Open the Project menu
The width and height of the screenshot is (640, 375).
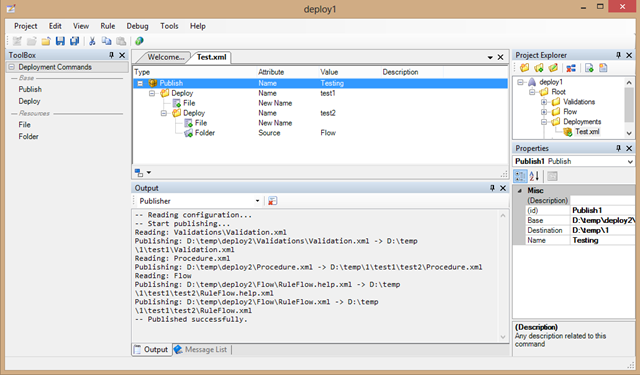click(25, 26)
